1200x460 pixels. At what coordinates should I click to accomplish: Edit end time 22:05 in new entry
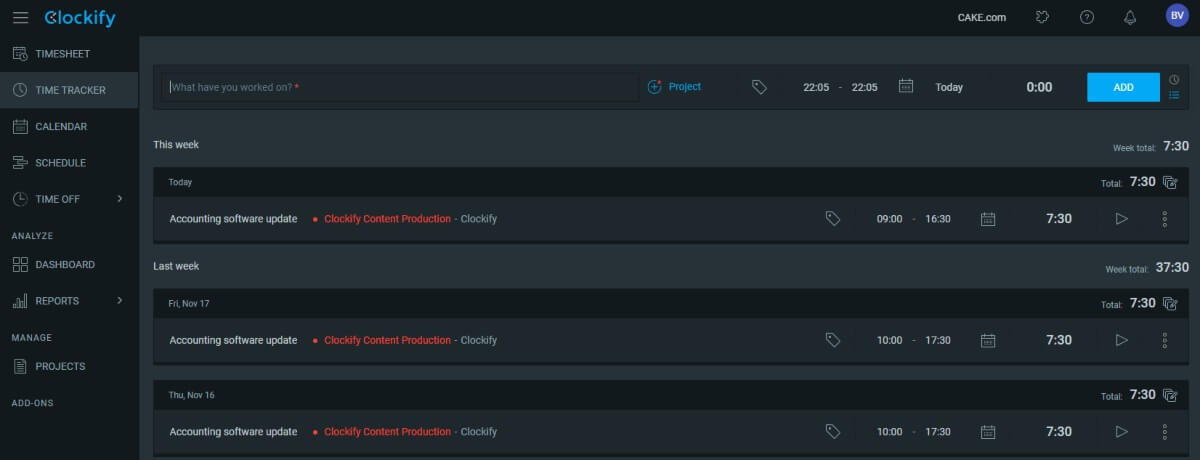864,87
